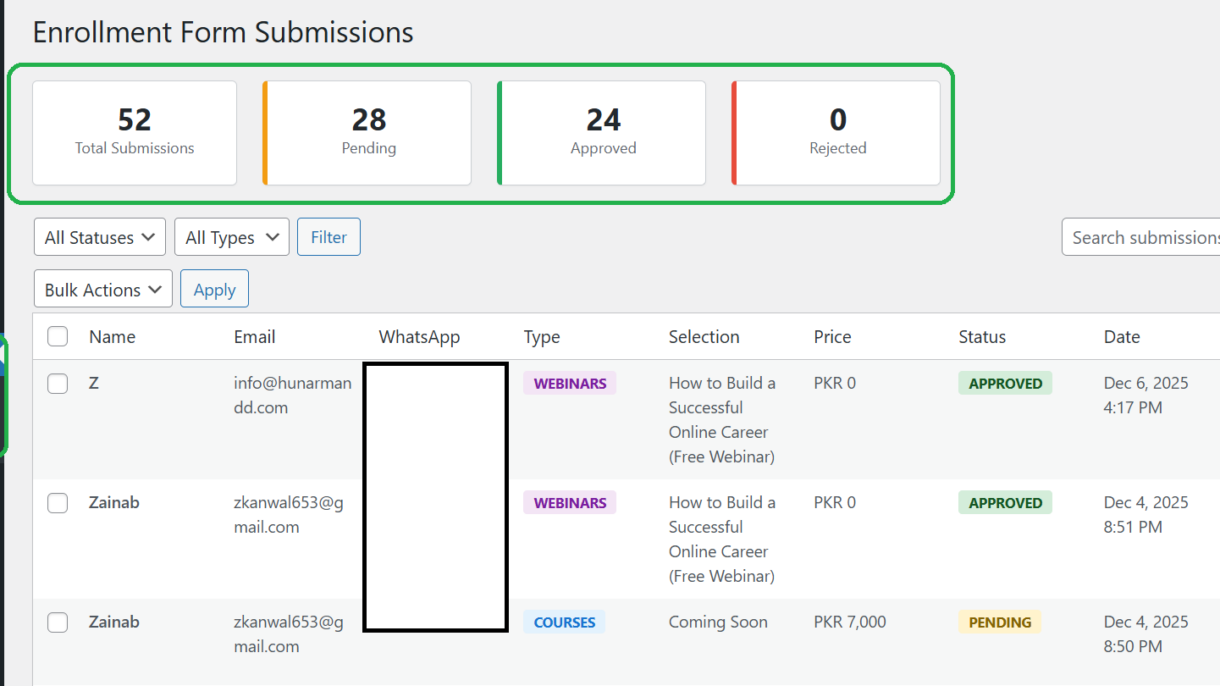Click the Pending count card
Screen dimensions: 1220x686
click(x=368, y=133)
